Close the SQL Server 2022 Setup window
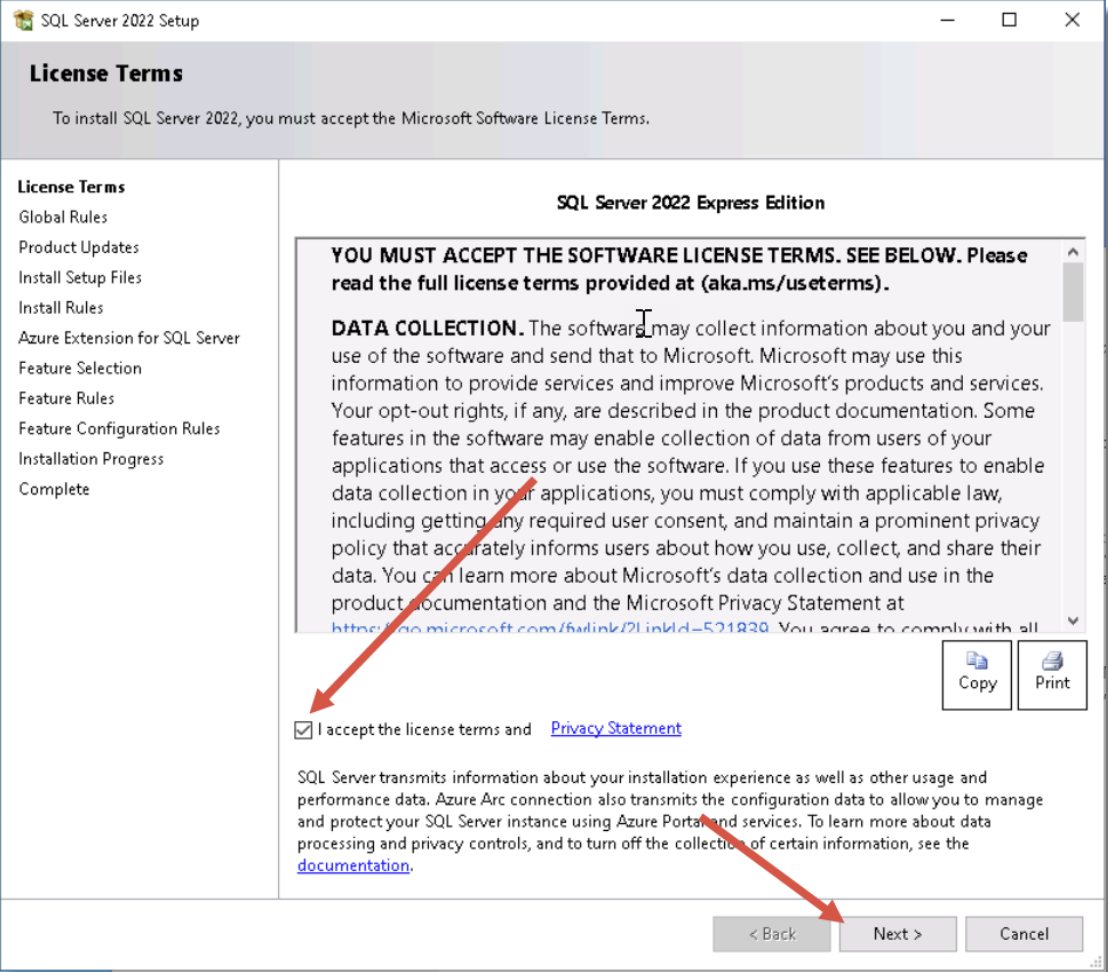This screenshot has width=1108, height=972. [x=1072, y=20]
